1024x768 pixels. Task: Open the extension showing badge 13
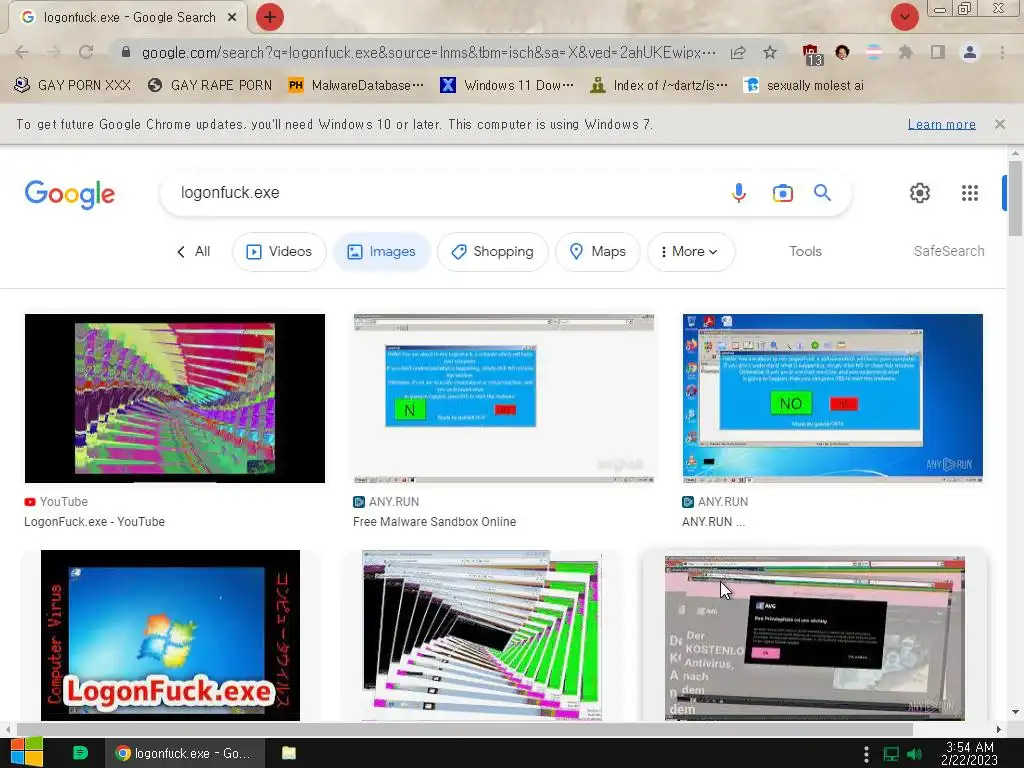[811, 54]
